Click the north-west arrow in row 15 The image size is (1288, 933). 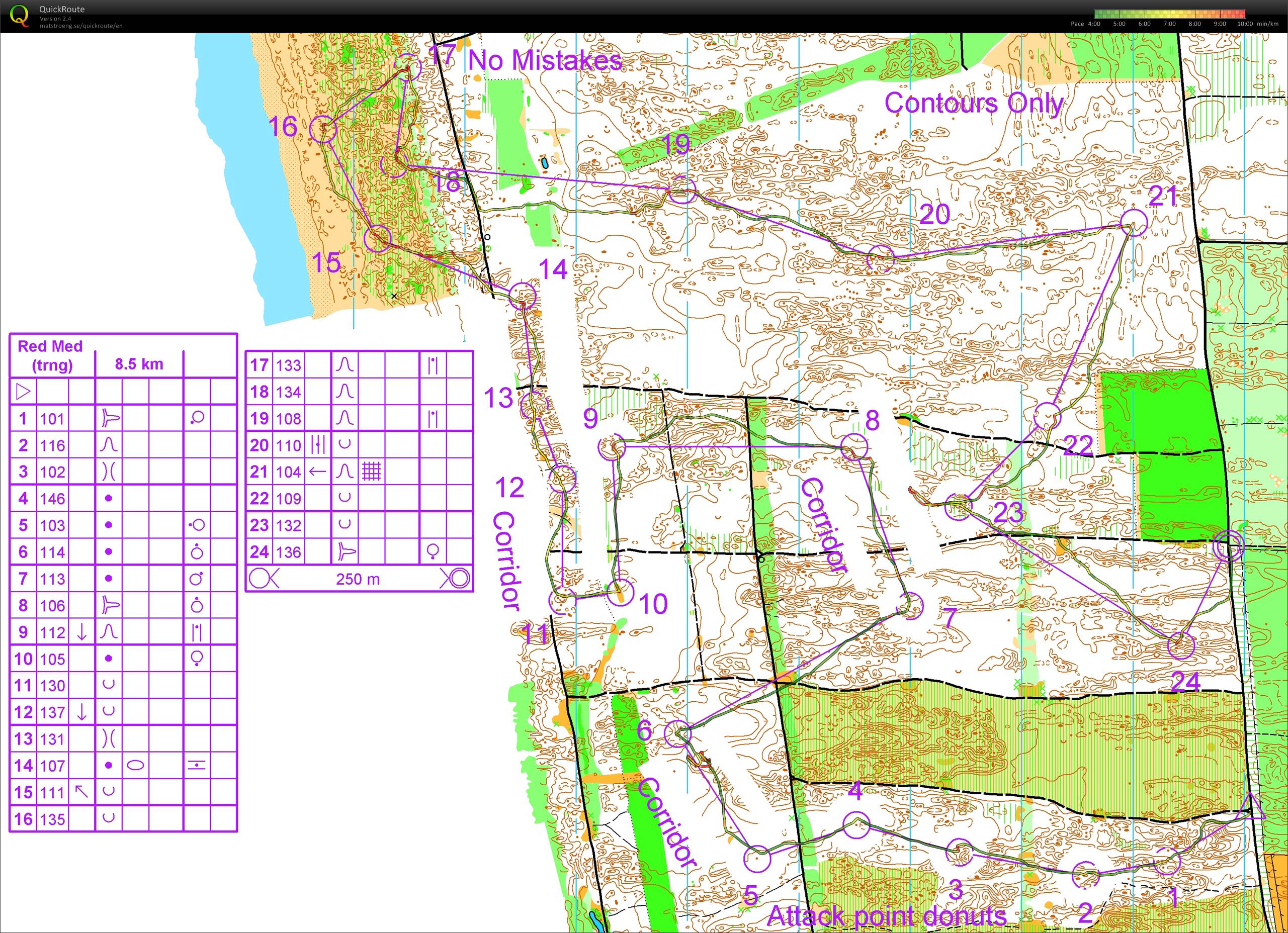[82, 791]
